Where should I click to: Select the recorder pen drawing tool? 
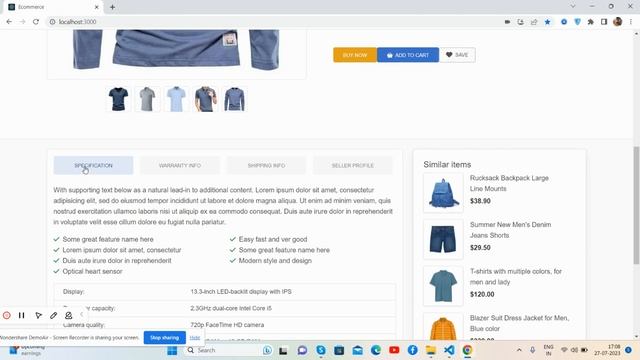53,315
